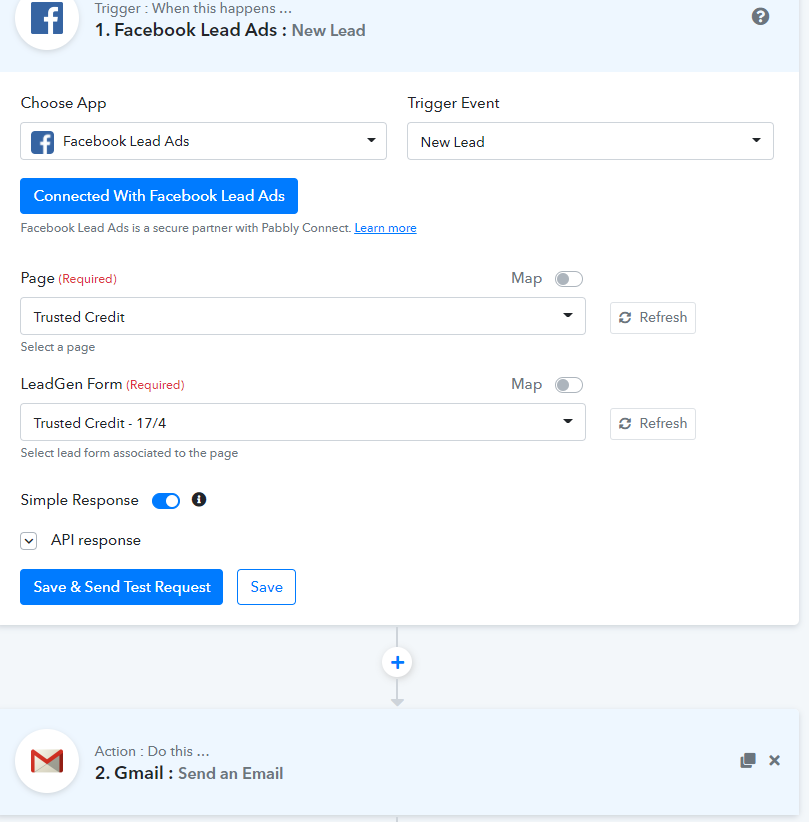This screenshot has width=809, height=822.
Task: Open the Learn more link
Action: (385, 228)
